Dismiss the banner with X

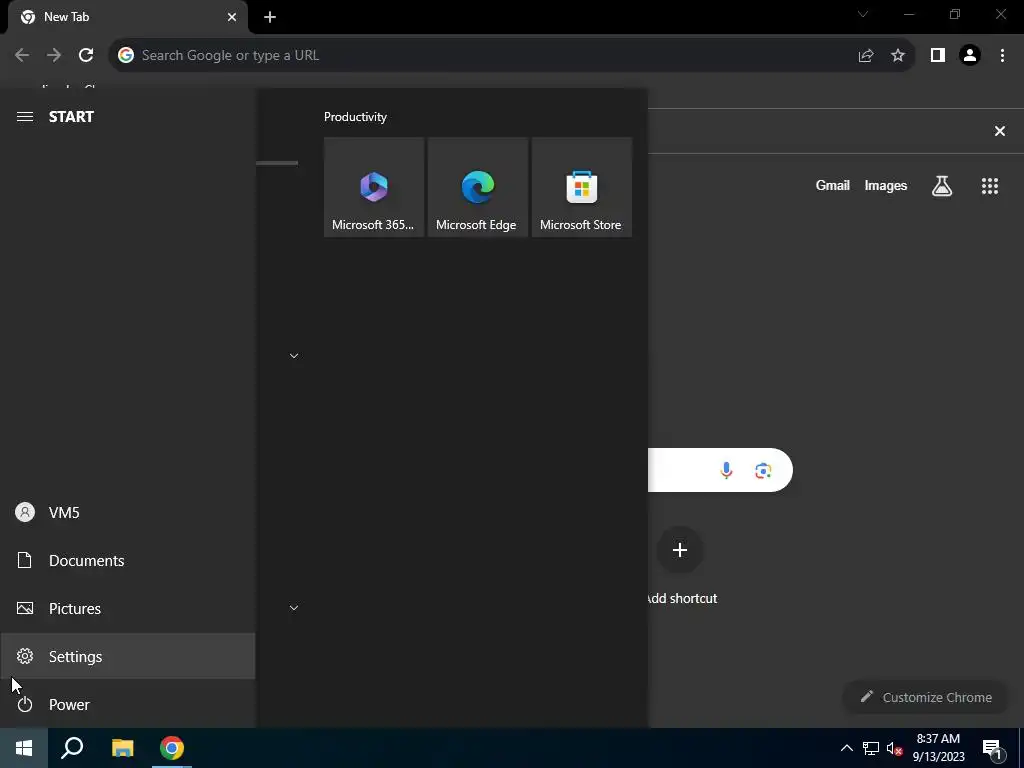click(x=1000, y=131)
